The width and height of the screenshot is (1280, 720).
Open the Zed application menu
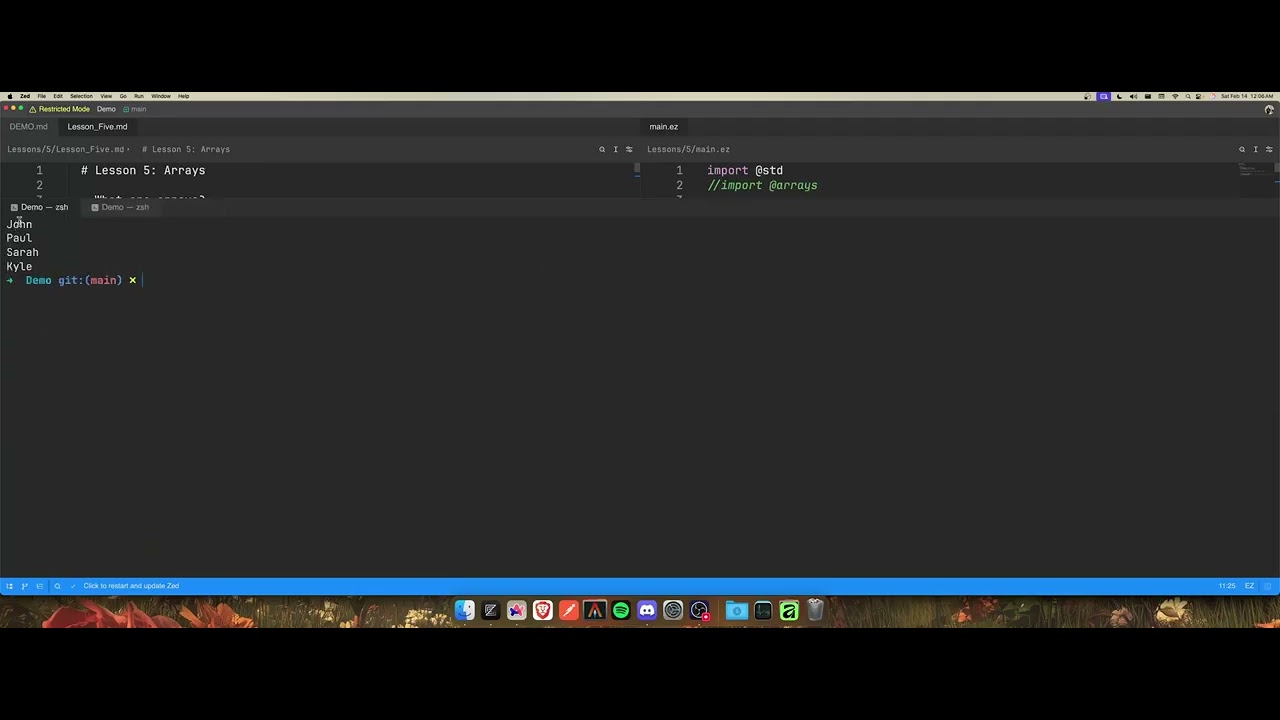[25, 96]
